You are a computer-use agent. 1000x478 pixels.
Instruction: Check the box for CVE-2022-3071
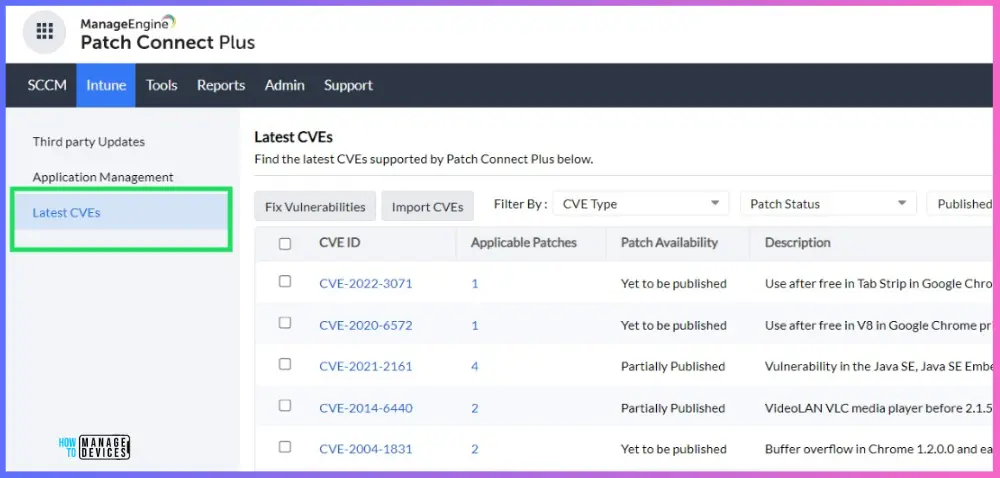coord(285,282)
